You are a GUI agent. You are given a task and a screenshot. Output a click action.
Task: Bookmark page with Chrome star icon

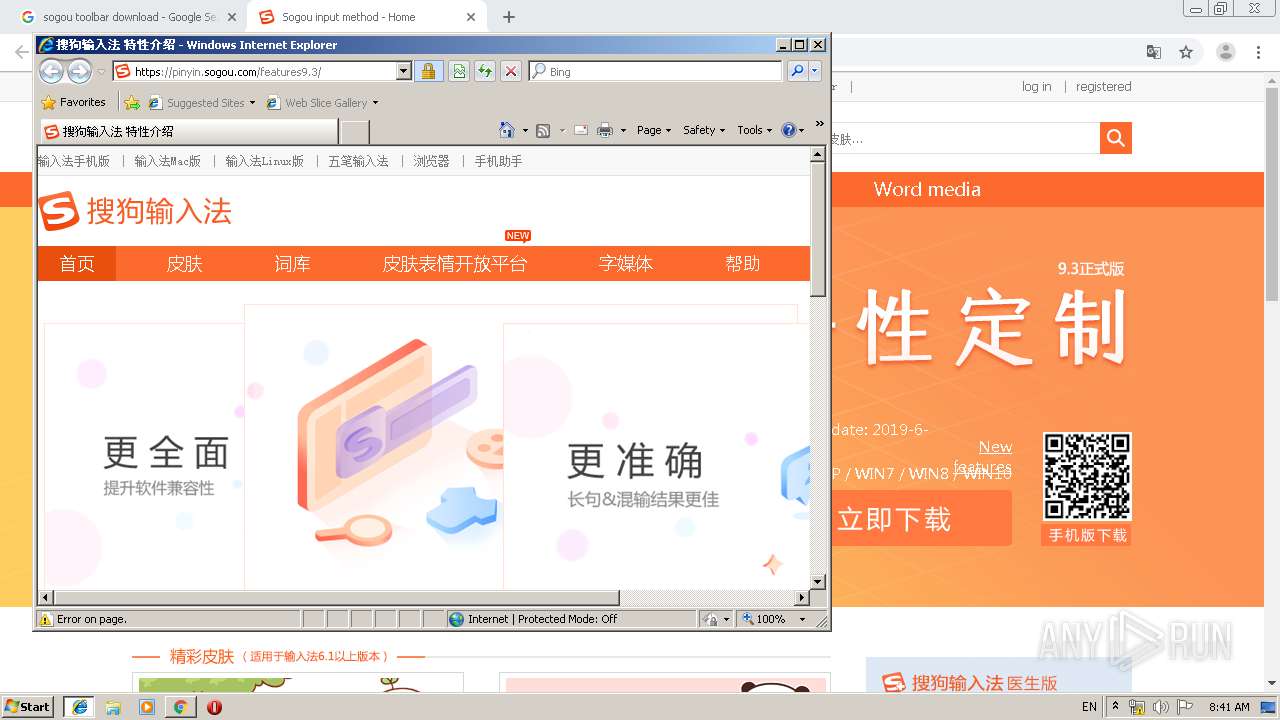(x=1186, y=52)
